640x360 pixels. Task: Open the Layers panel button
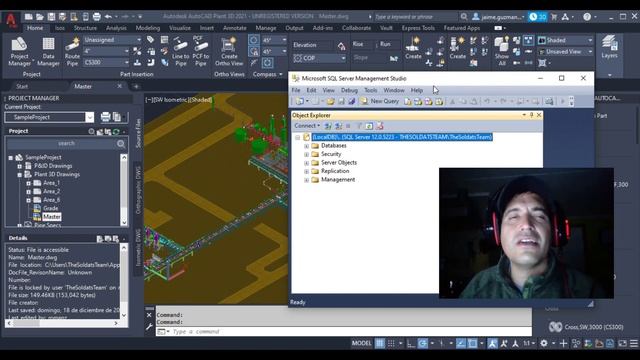[x=609, y=47]
